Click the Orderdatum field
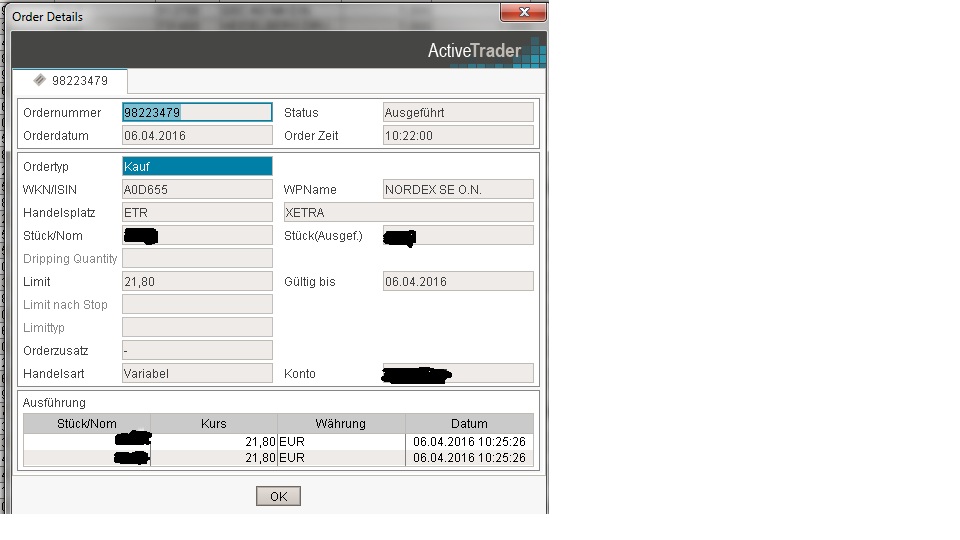Image resolution: width=960 pixels, height=540 pixels. click(197, 136)
